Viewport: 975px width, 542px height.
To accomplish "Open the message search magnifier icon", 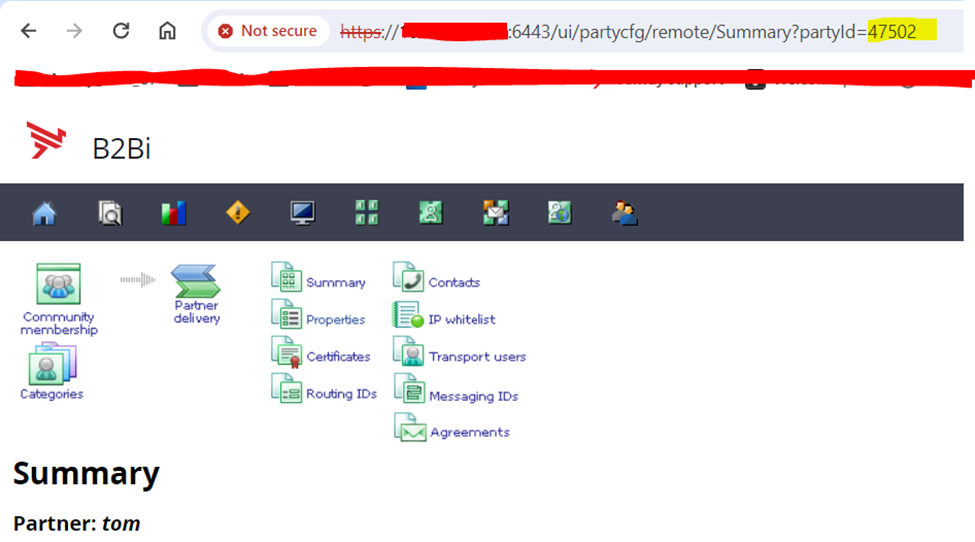I will pos(110,213).
